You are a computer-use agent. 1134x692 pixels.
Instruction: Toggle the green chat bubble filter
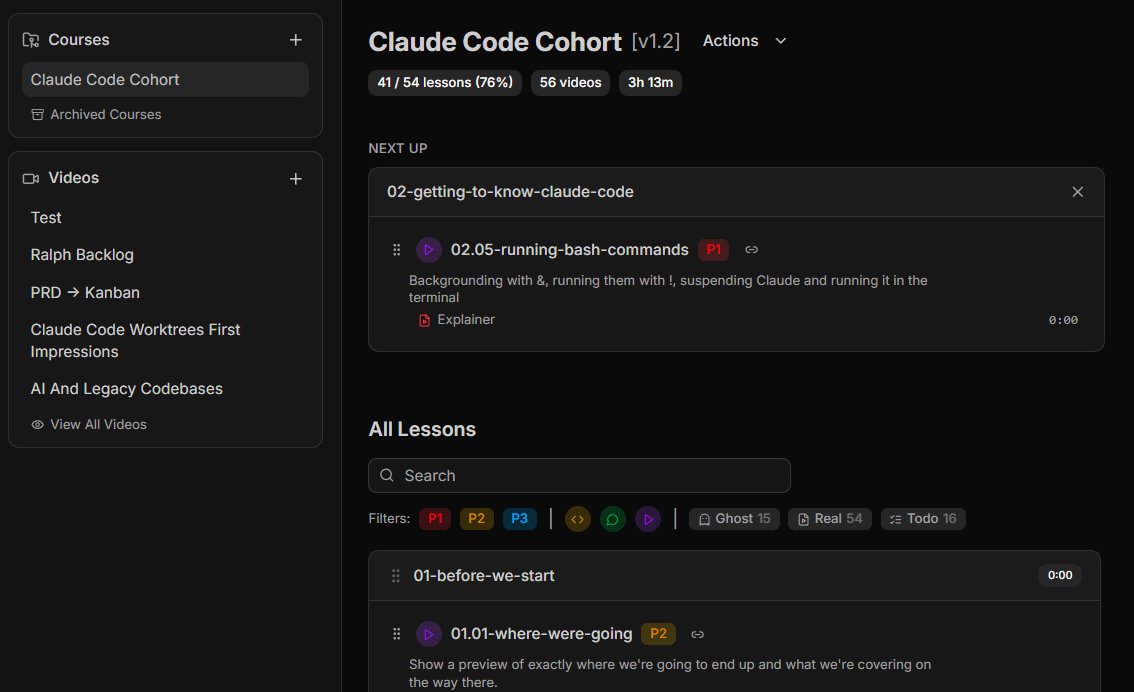[x=613, y=519]
